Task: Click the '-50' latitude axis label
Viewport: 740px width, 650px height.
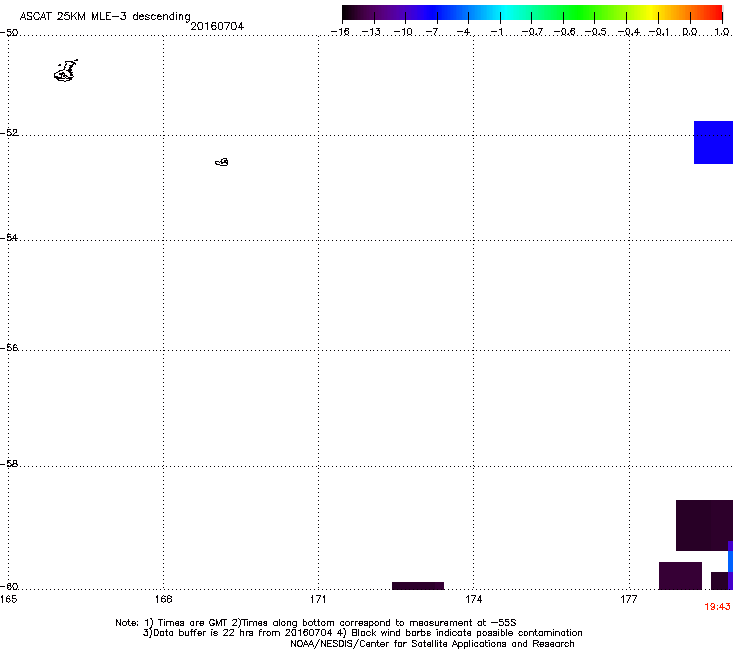Action: tap(9, 33)
